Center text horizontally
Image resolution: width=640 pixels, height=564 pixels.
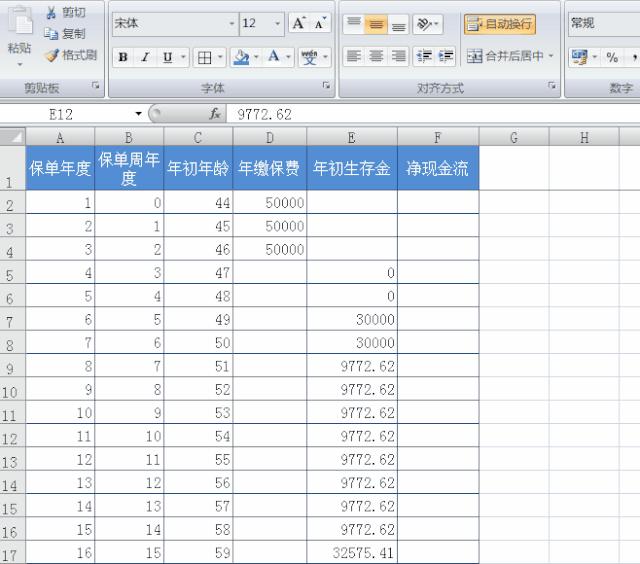tap(376, 56)
